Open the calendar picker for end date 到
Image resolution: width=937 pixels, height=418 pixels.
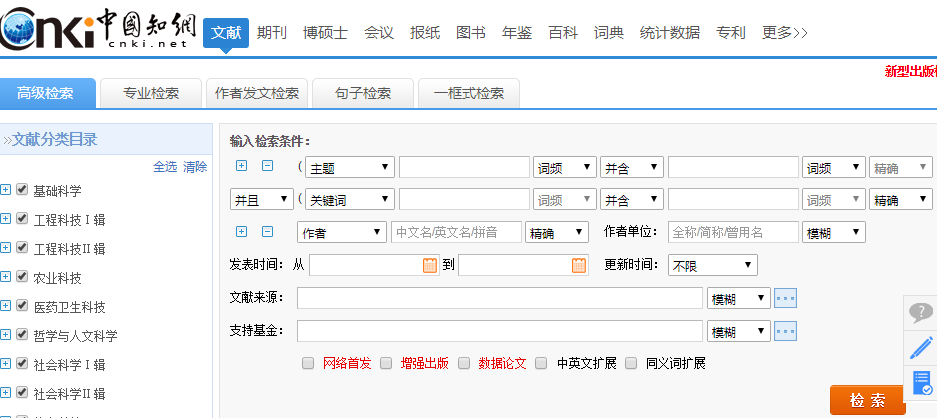579,265
